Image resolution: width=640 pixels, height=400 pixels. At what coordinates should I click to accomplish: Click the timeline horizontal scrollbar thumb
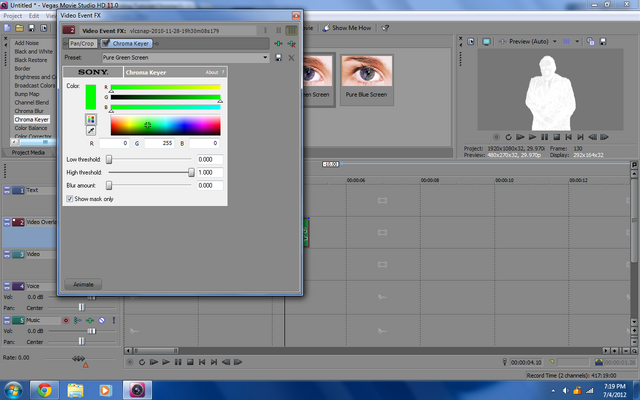click(x=156, y=351)
